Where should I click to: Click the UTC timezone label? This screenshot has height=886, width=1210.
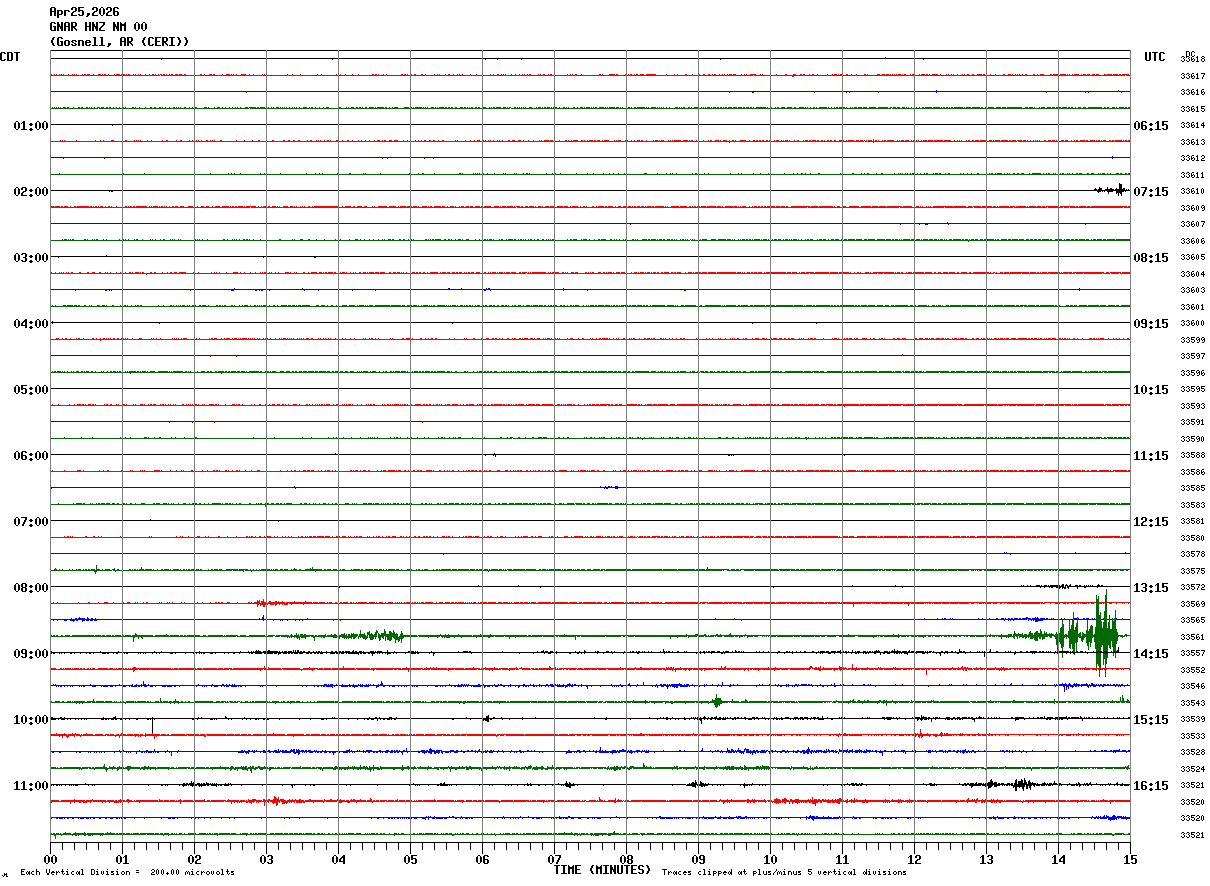tap(1155, 57)
